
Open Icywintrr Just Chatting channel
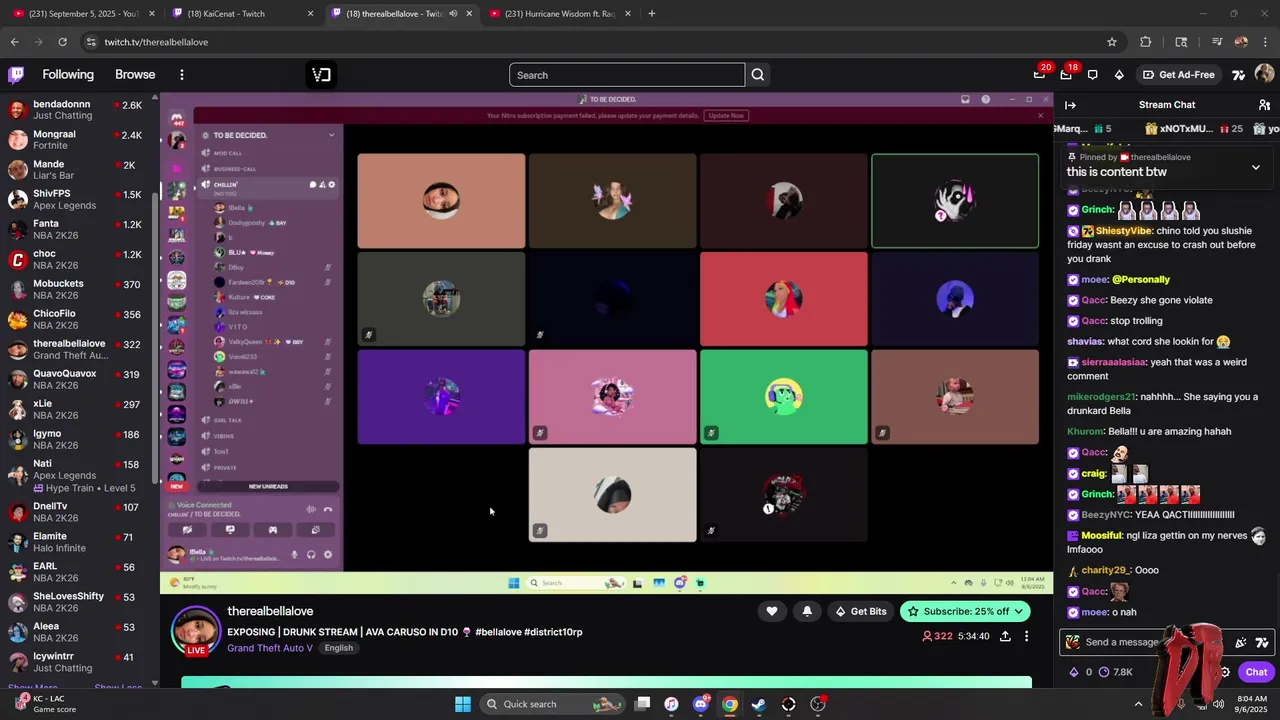(x=78, y=662)
